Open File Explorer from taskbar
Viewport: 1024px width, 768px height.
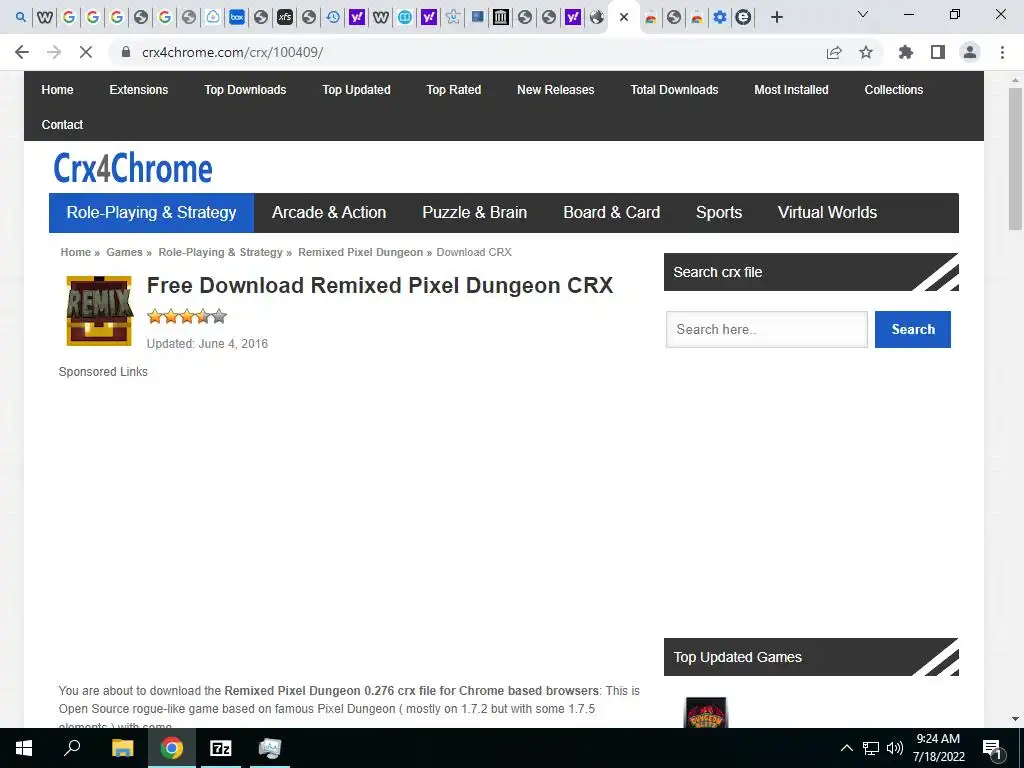tap(122, 748)
